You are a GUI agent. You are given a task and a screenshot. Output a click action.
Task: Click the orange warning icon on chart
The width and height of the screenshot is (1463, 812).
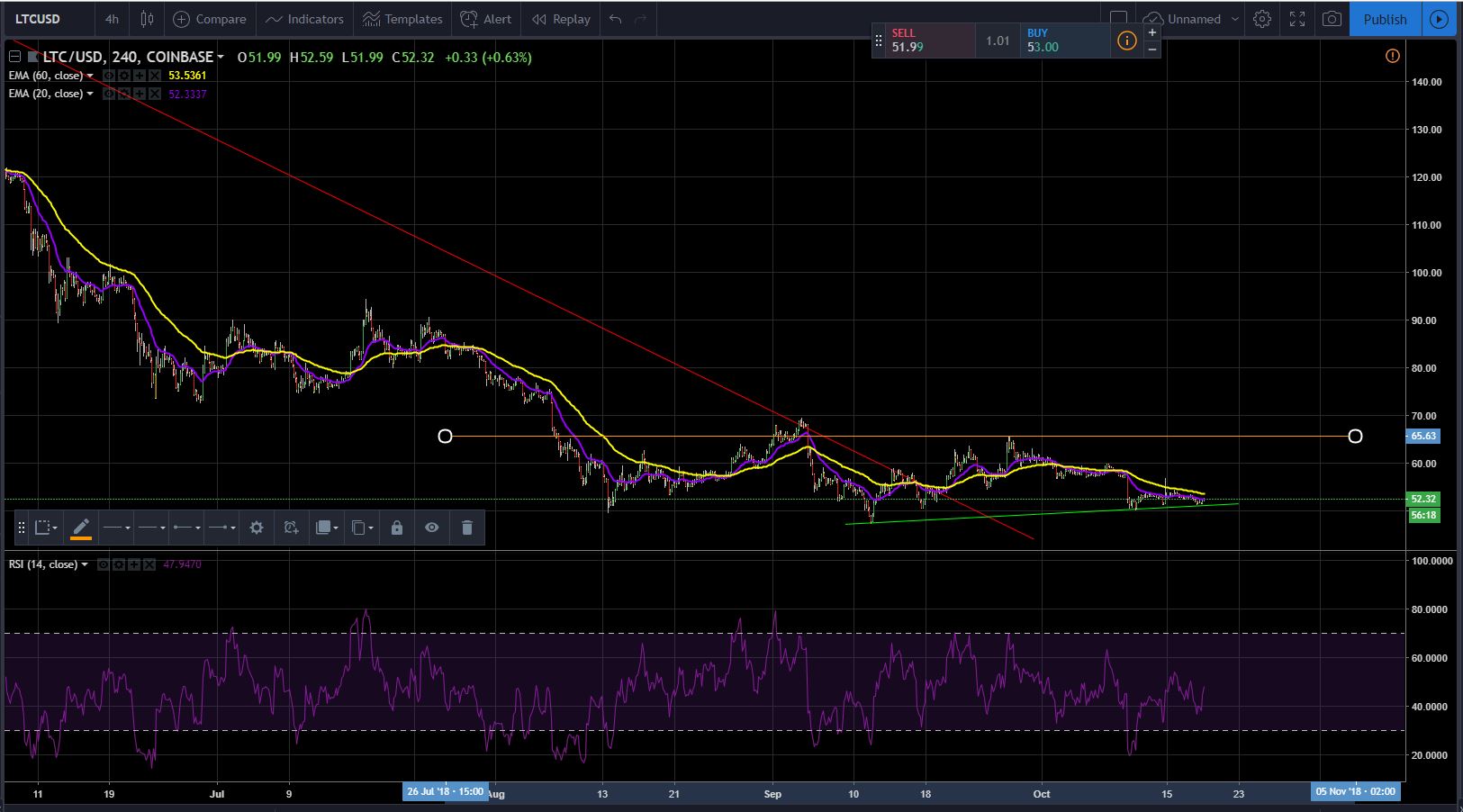pos(1393,56)
